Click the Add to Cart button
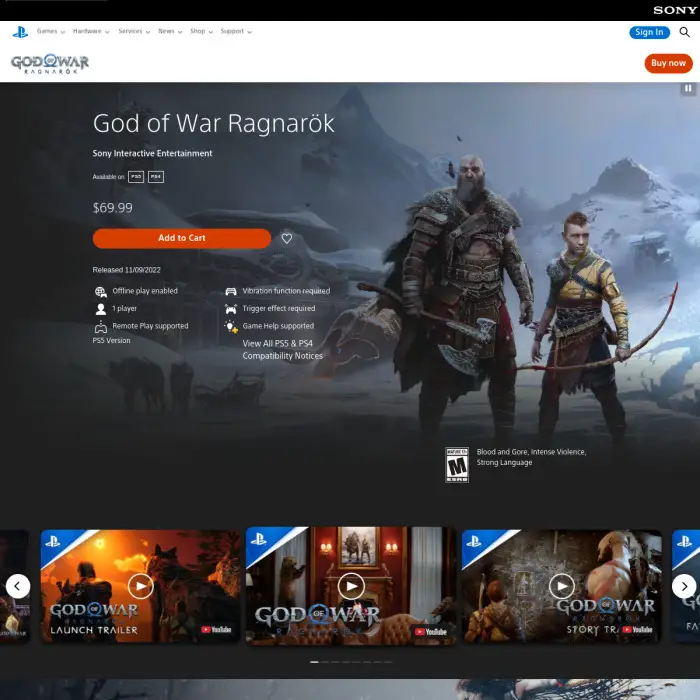This screenshot has height=700, width=700. pyautogui.click(x=182, y=238)
